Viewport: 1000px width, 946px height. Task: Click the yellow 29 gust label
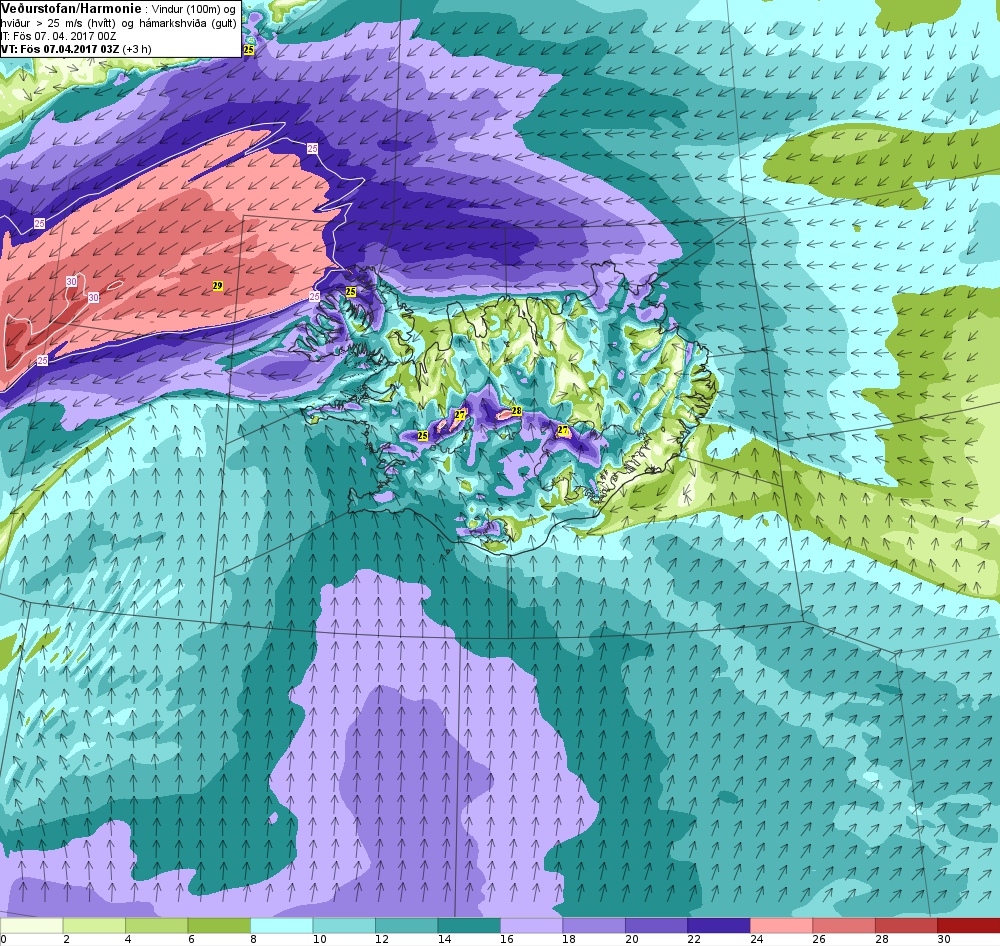tap(217, 286)
